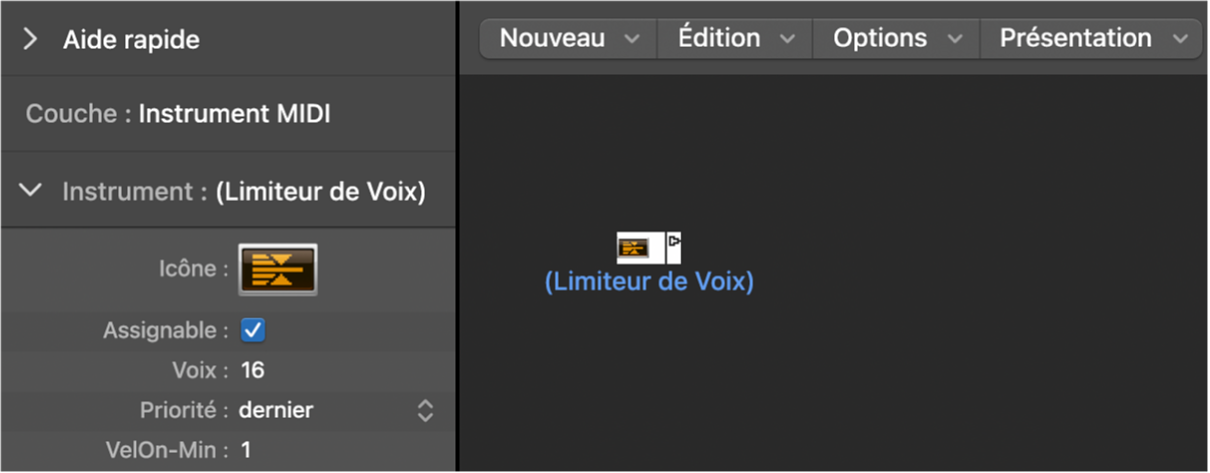Open the Priorité popup set to dernier
This screenshot has width=1210, height=473.
point(276,410)
